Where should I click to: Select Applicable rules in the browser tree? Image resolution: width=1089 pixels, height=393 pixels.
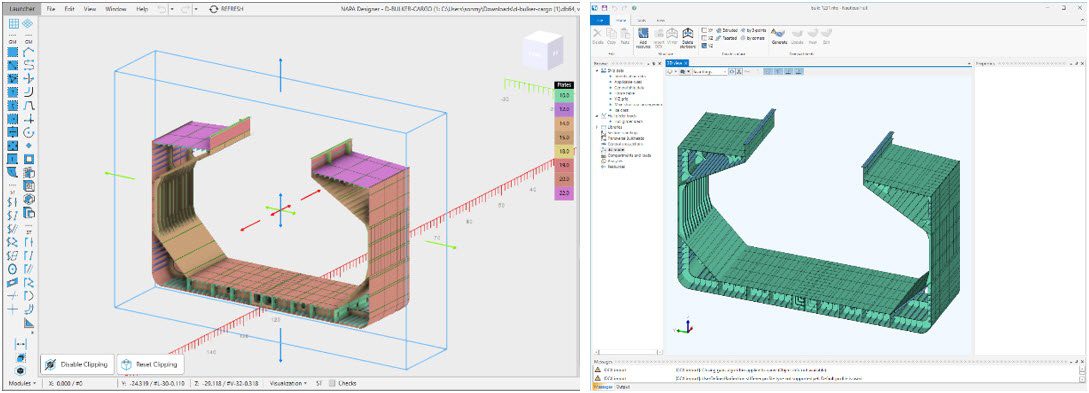[627, 82]
